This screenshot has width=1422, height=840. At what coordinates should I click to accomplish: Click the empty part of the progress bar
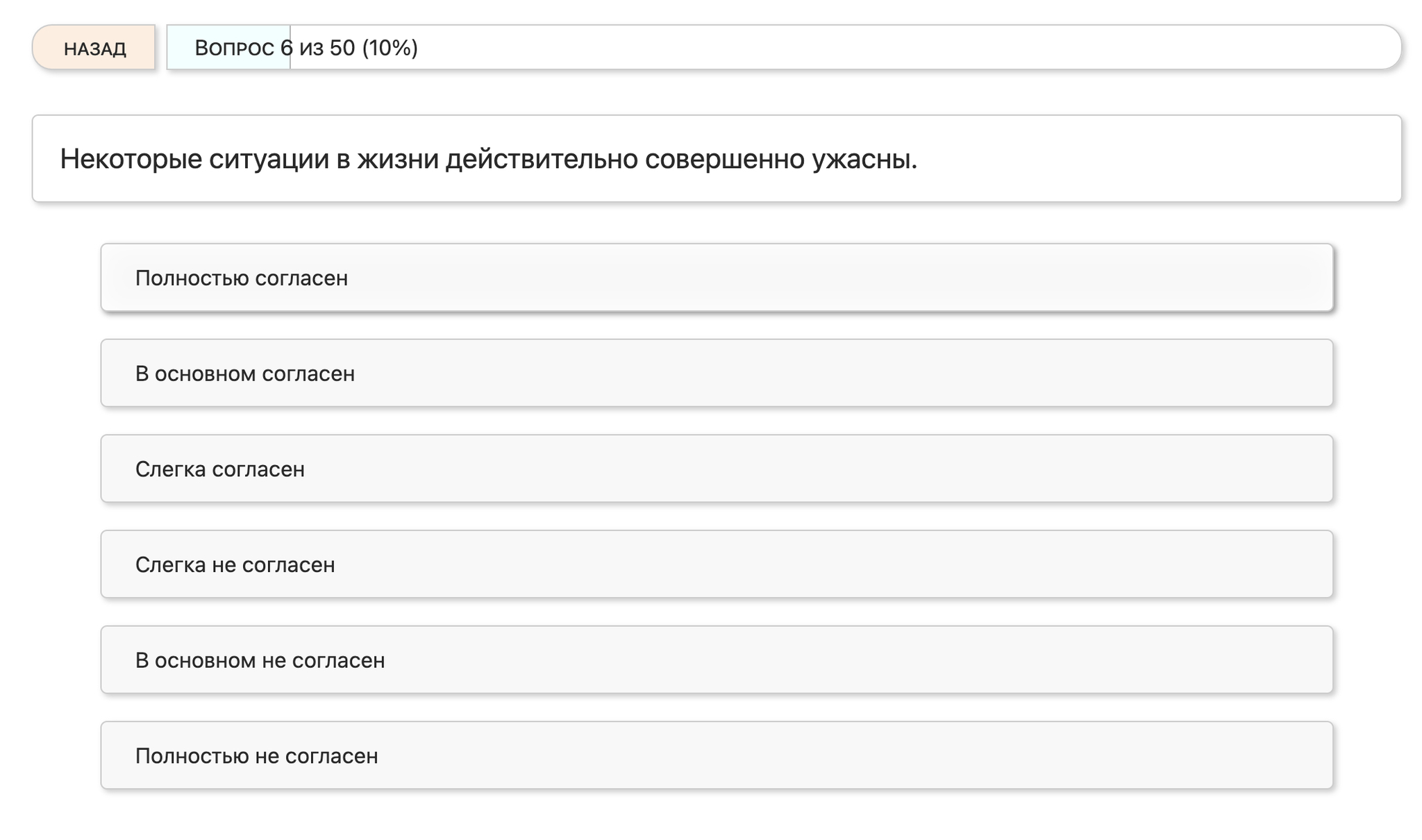pyautogui.click(x=903, y=48)
